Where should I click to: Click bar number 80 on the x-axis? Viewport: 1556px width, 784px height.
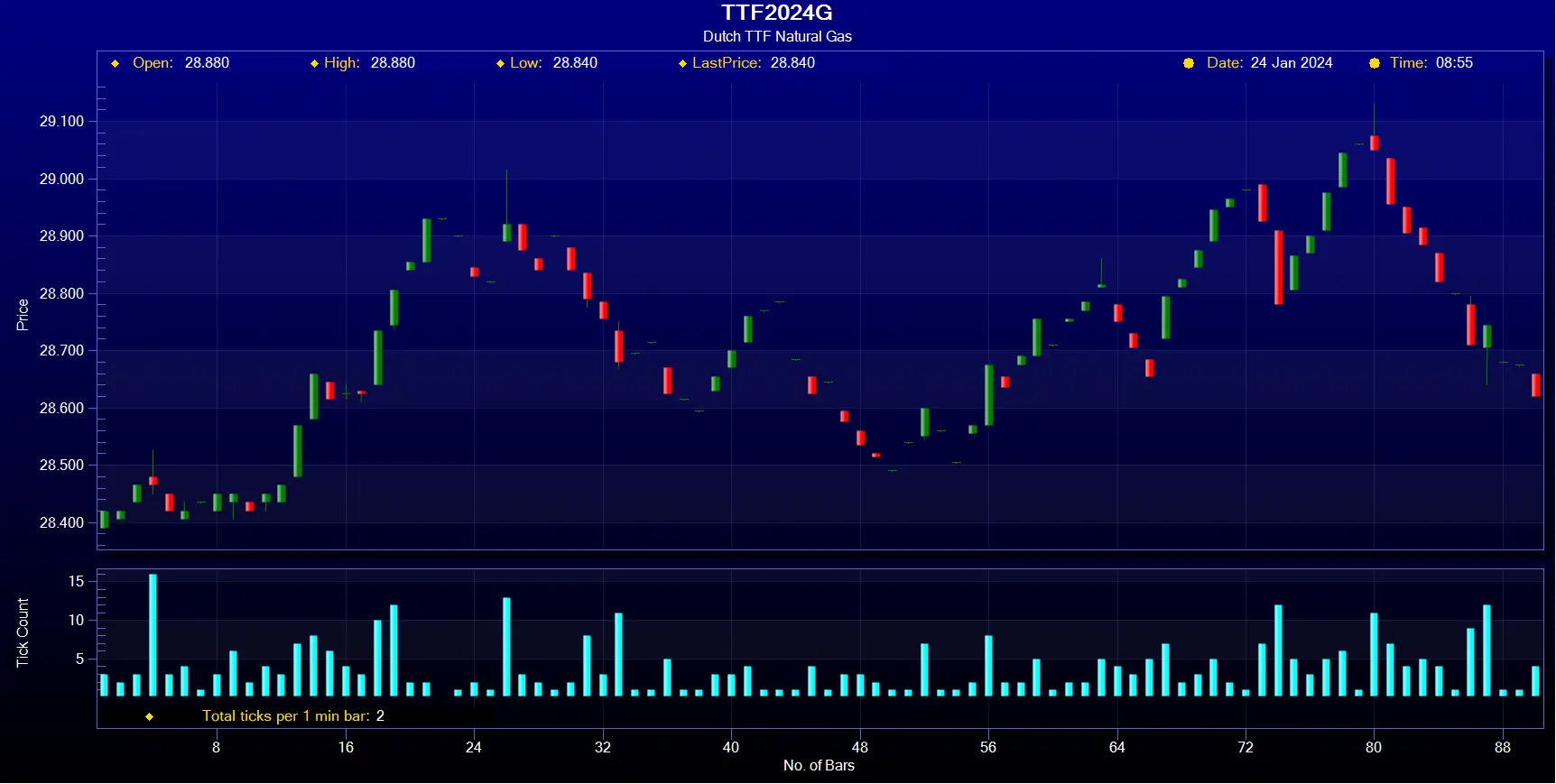(1374, 747)
